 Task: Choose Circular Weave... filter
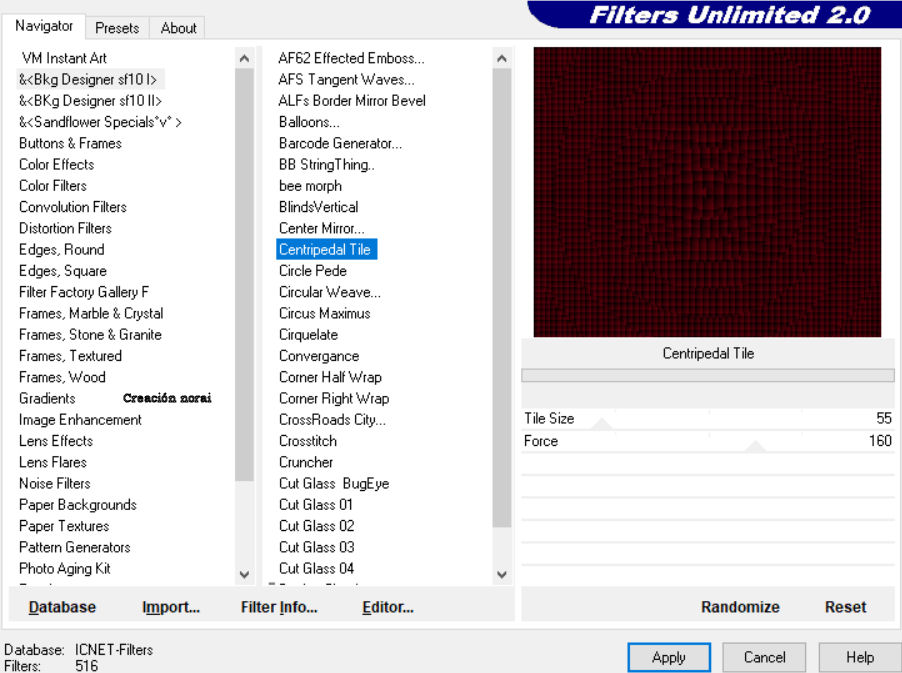click(330, 292)
